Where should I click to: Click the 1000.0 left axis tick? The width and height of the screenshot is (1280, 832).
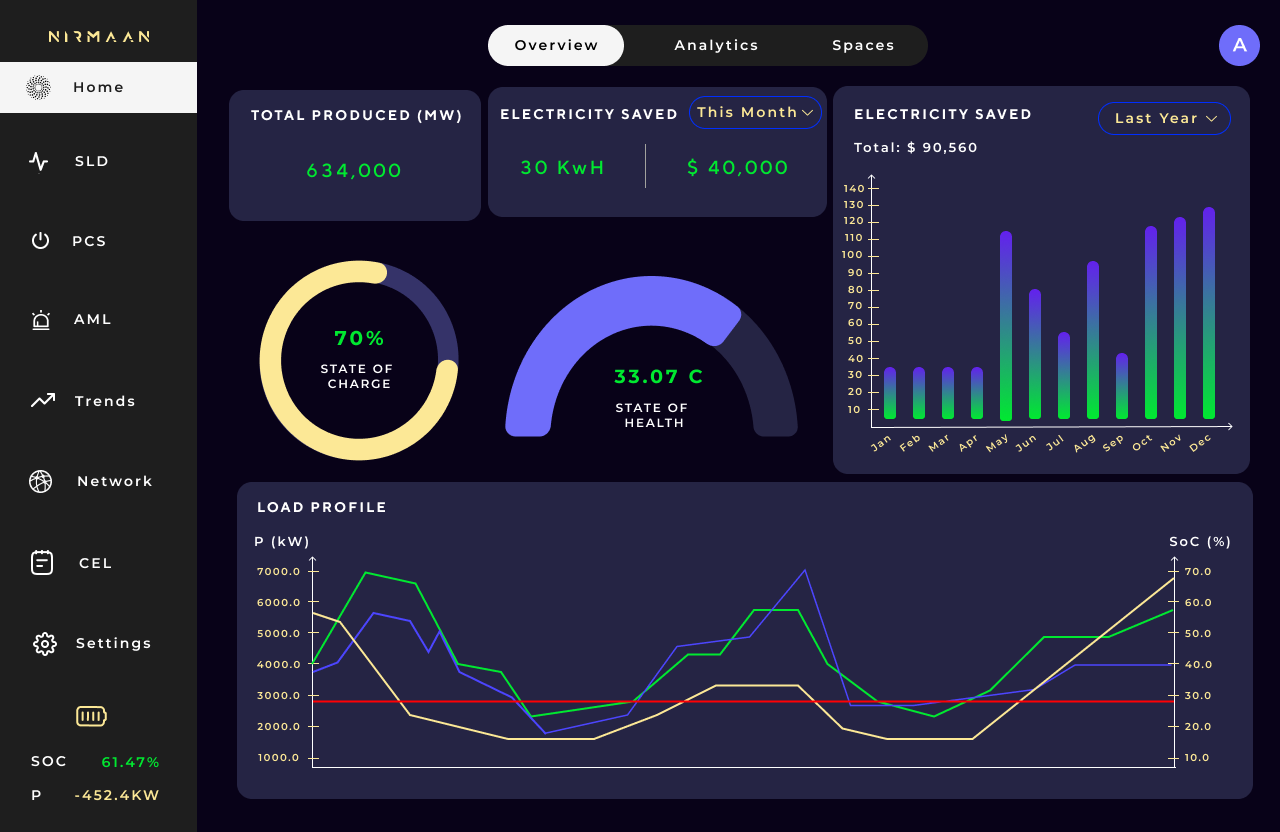[x=279, y=758]
